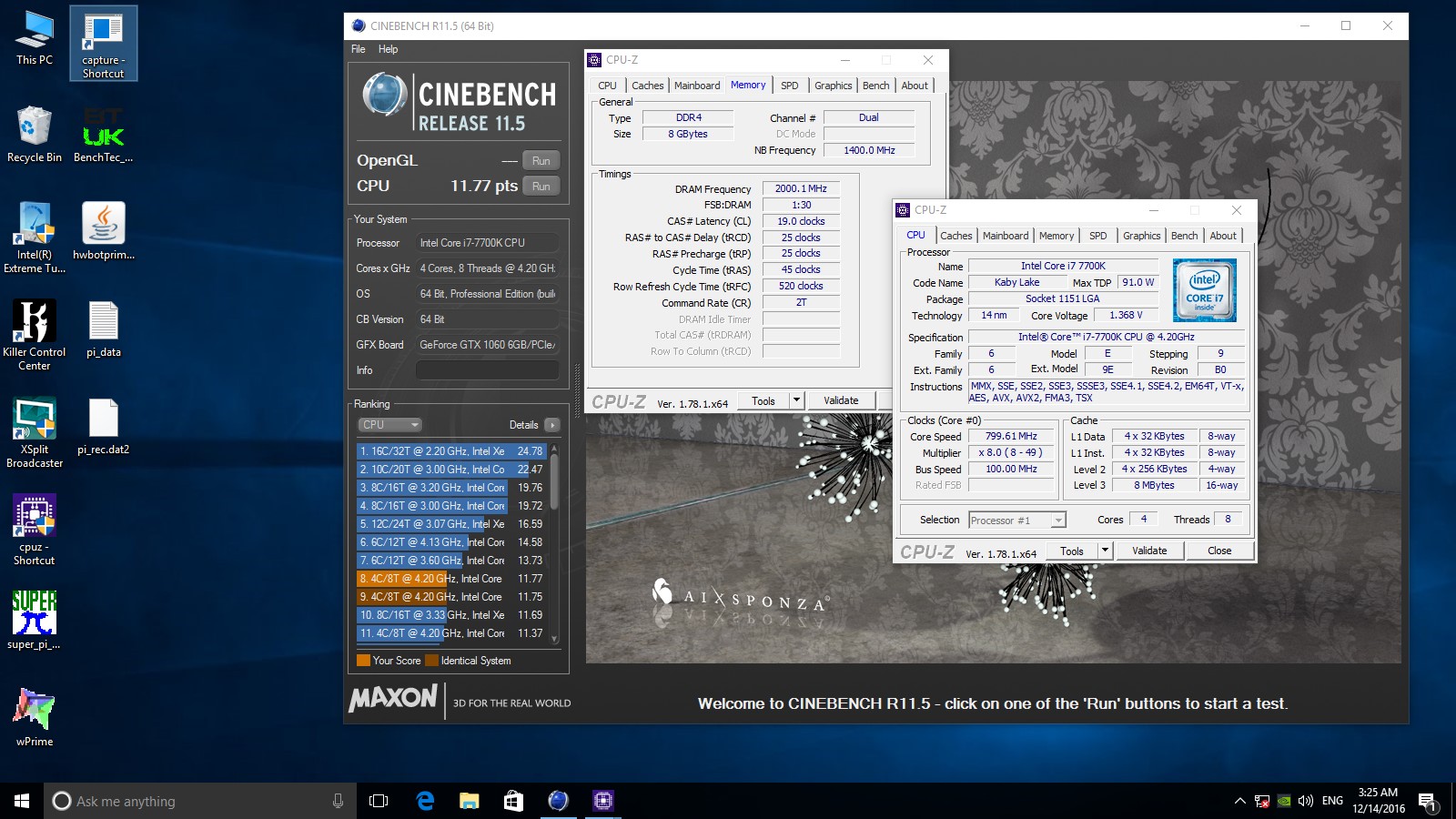Click the Close button in front CPU-Z
The image size is (1456, 819).
tap(1219, 551)
